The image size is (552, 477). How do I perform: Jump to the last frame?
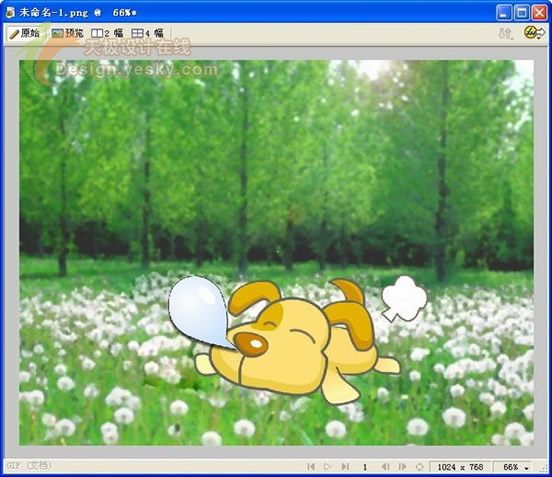coord(345,467)
